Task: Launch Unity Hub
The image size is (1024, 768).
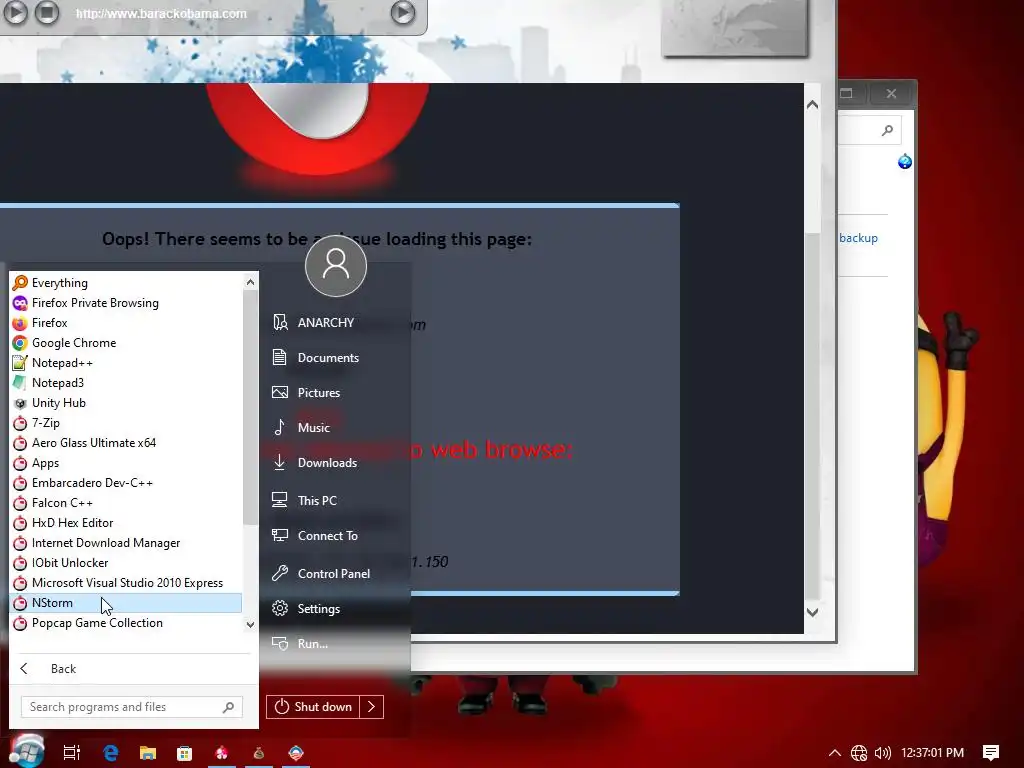Action: [125, 403]
